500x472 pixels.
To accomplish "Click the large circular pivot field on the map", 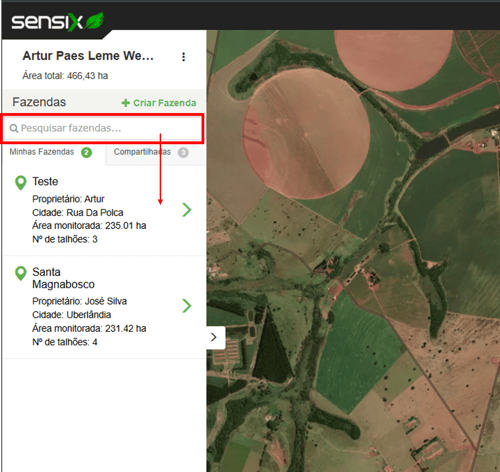I will point(306,134).
